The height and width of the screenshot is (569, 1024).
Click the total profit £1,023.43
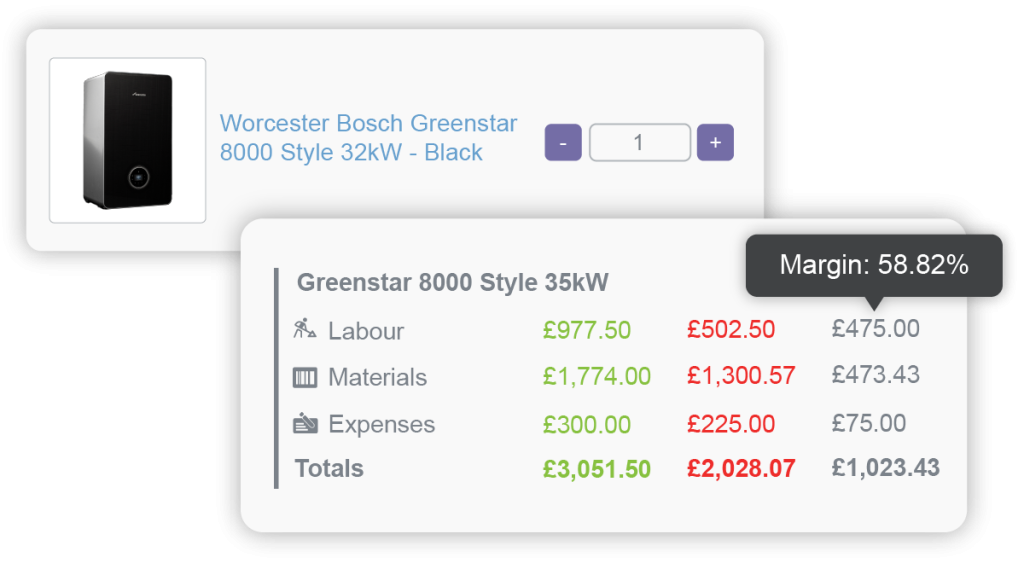pyautogui.click(x=885, y=467)
